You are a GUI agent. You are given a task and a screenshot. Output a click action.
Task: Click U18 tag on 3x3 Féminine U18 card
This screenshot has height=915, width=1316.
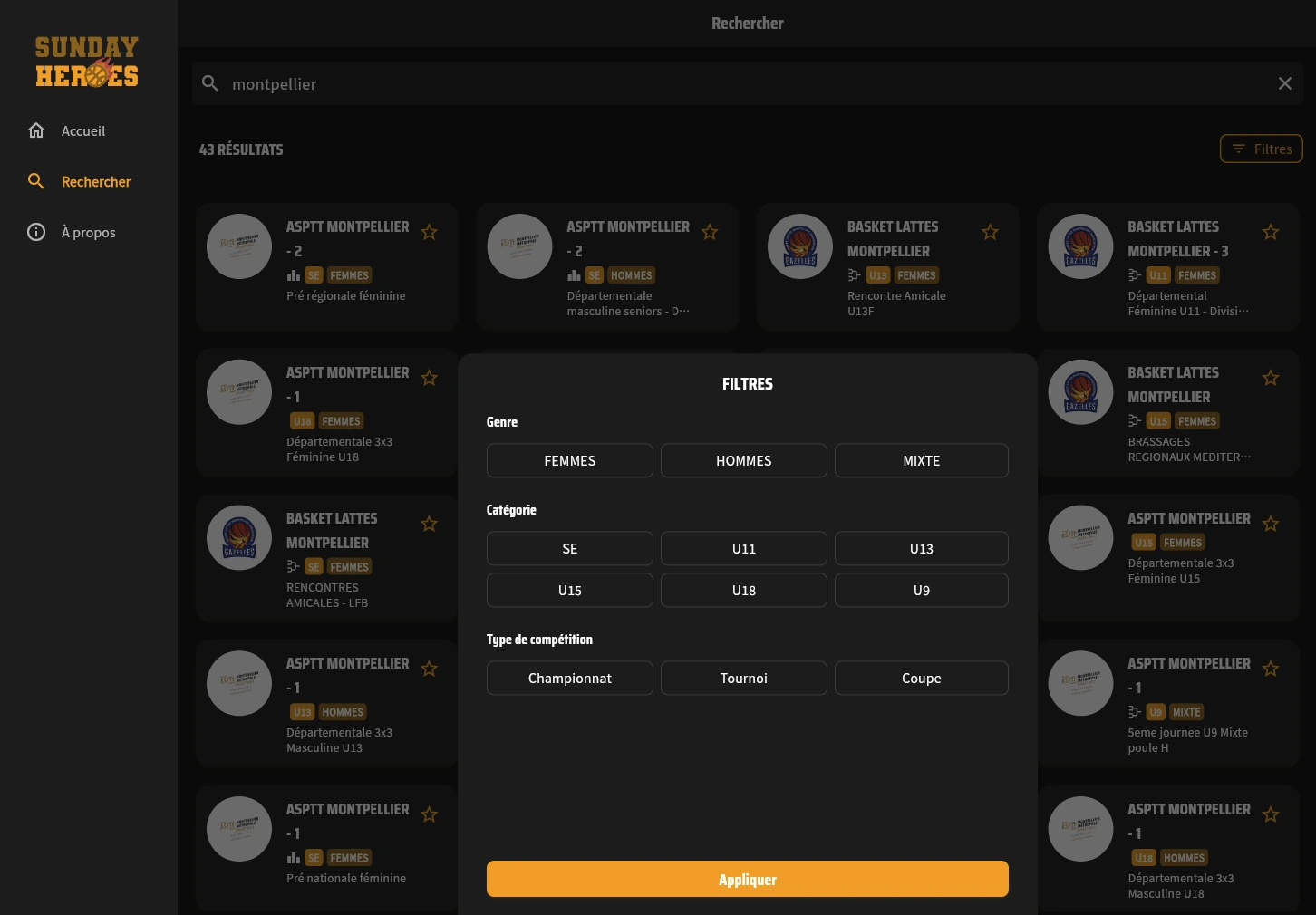tap(303, 421)
